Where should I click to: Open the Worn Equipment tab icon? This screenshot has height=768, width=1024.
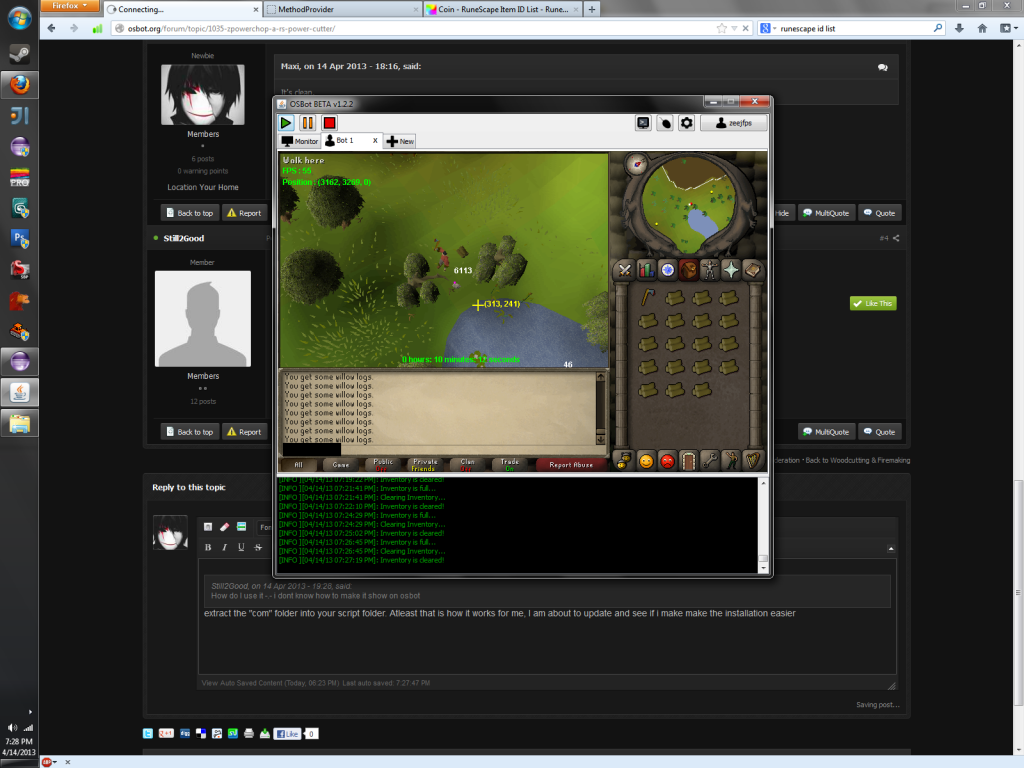coord(710,270)
